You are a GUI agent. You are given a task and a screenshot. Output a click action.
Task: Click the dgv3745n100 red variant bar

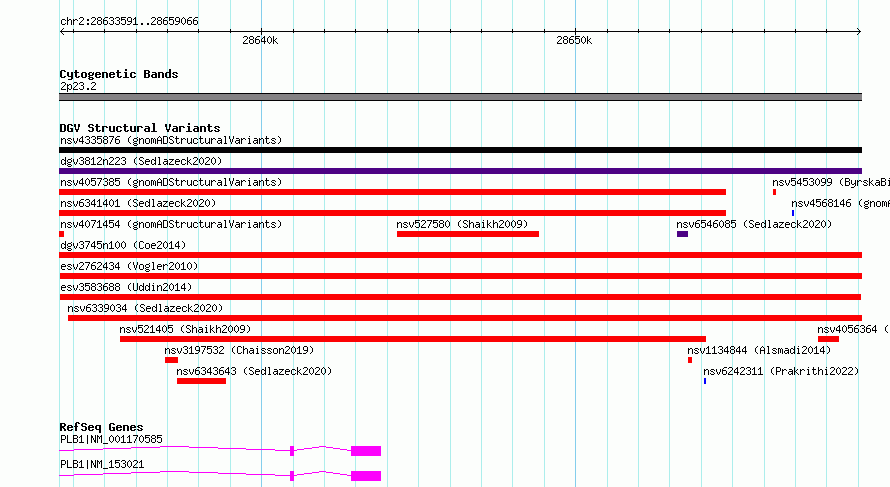click(x=460, y=255)
